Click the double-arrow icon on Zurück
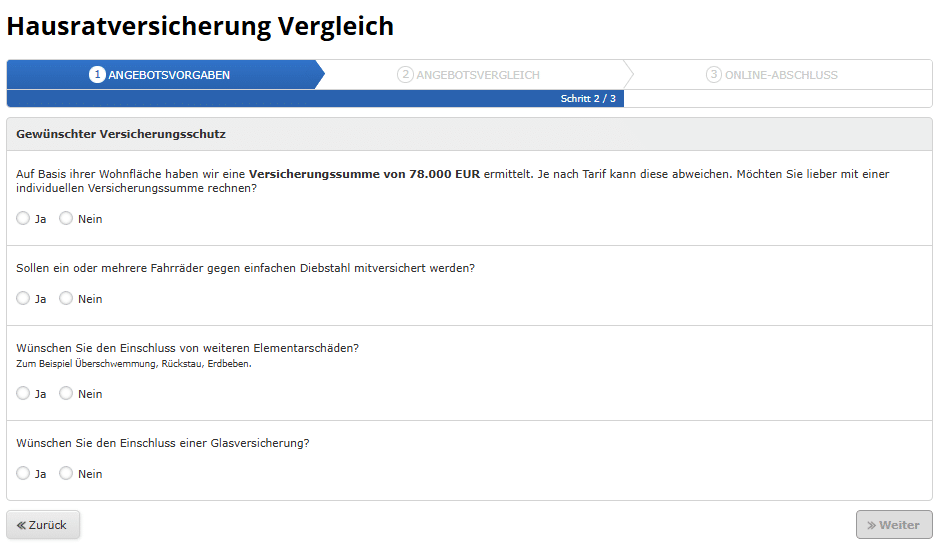Viewport: 935px width, 553px height. 21,525
